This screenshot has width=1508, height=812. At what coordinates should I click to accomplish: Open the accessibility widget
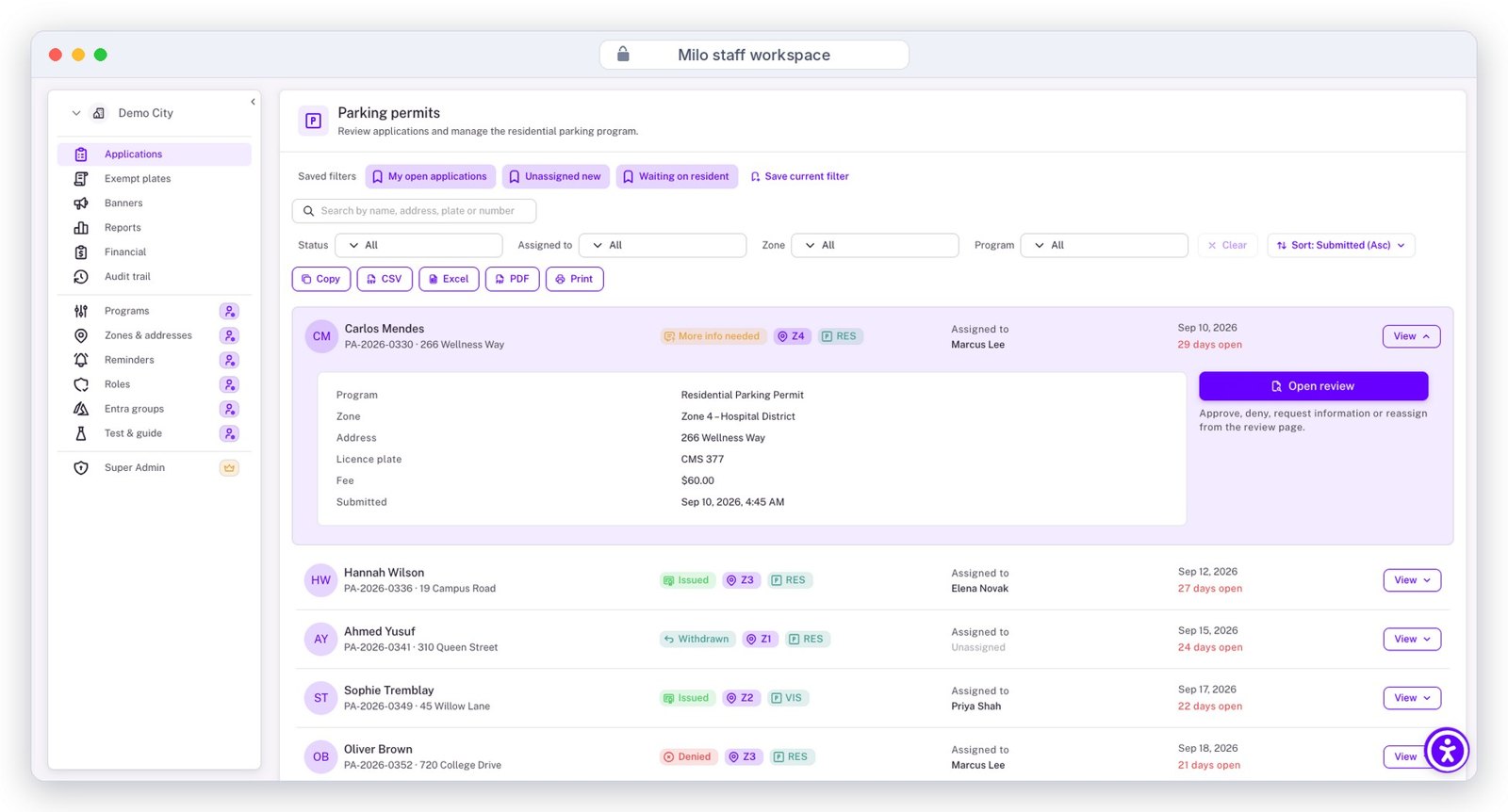pyautogui.click(x=1447, y=751)
